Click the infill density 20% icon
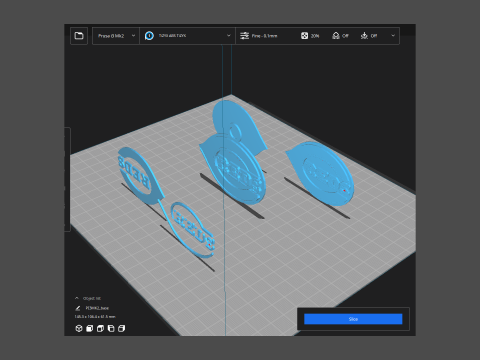The image size is (480, 360). [304, 36]
